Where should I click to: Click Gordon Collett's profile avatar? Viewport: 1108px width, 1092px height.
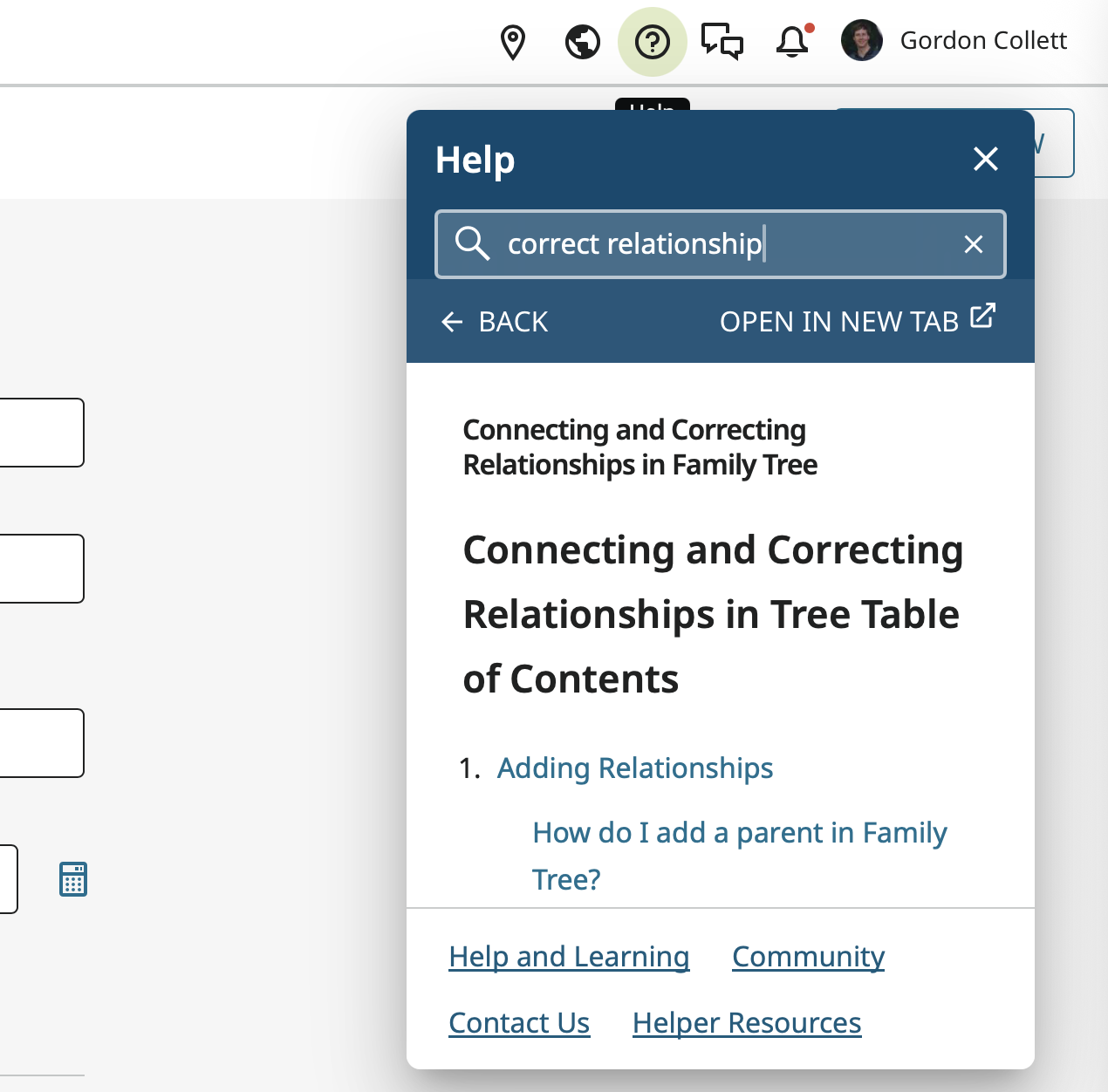pos(861,41)
